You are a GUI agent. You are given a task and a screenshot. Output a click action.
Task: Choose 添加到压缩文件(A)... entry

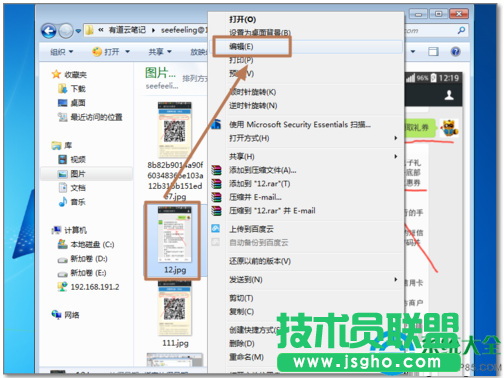point(262,170)
